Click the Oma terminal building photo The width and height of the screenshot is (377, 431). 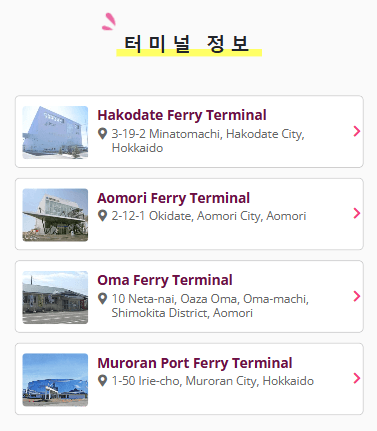pos(55,297)
